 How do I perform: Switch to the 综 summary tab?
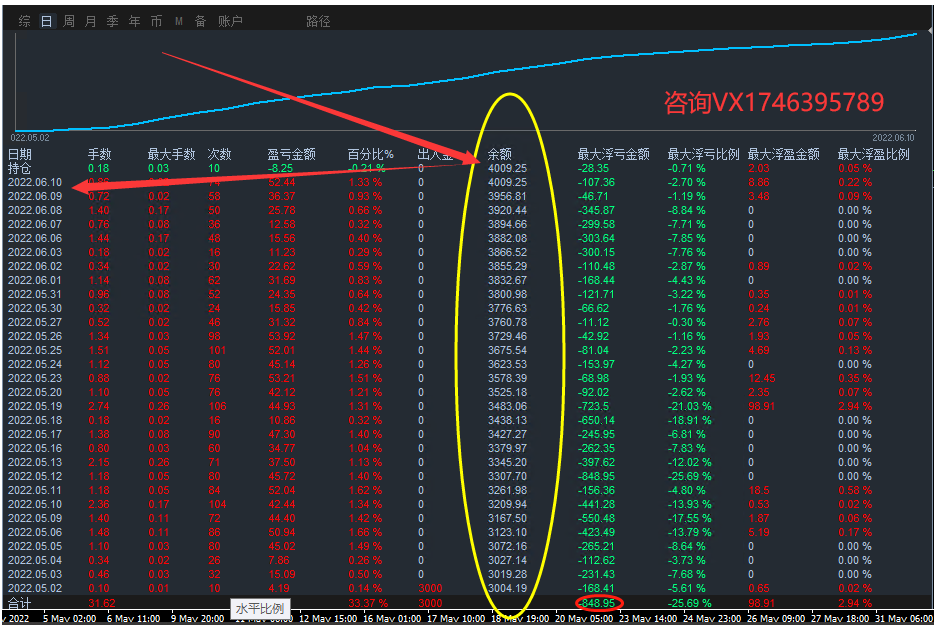pos(25,22)
